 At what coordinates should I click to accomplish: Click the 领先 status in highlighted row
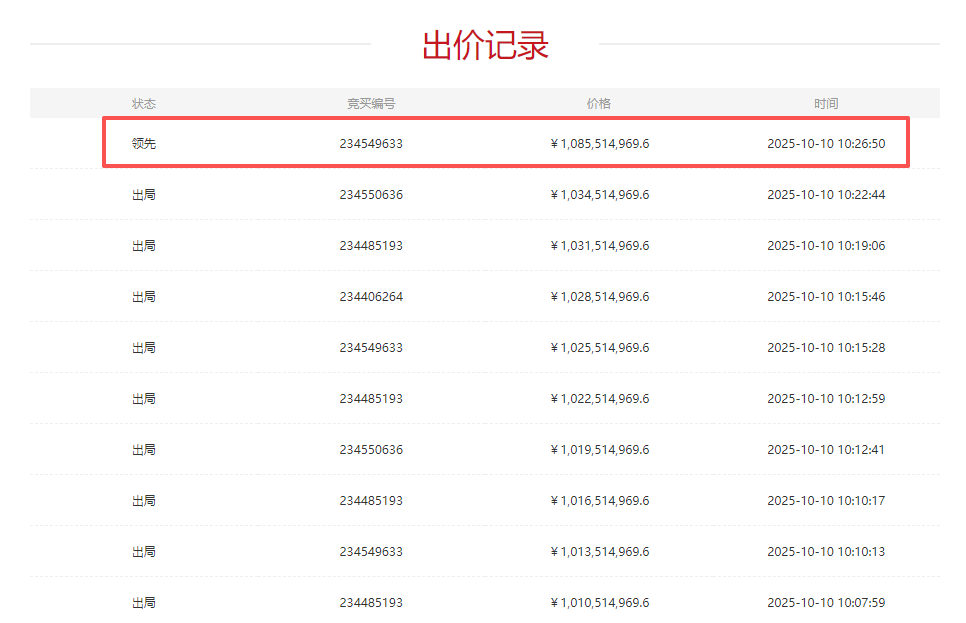(144, 144)
